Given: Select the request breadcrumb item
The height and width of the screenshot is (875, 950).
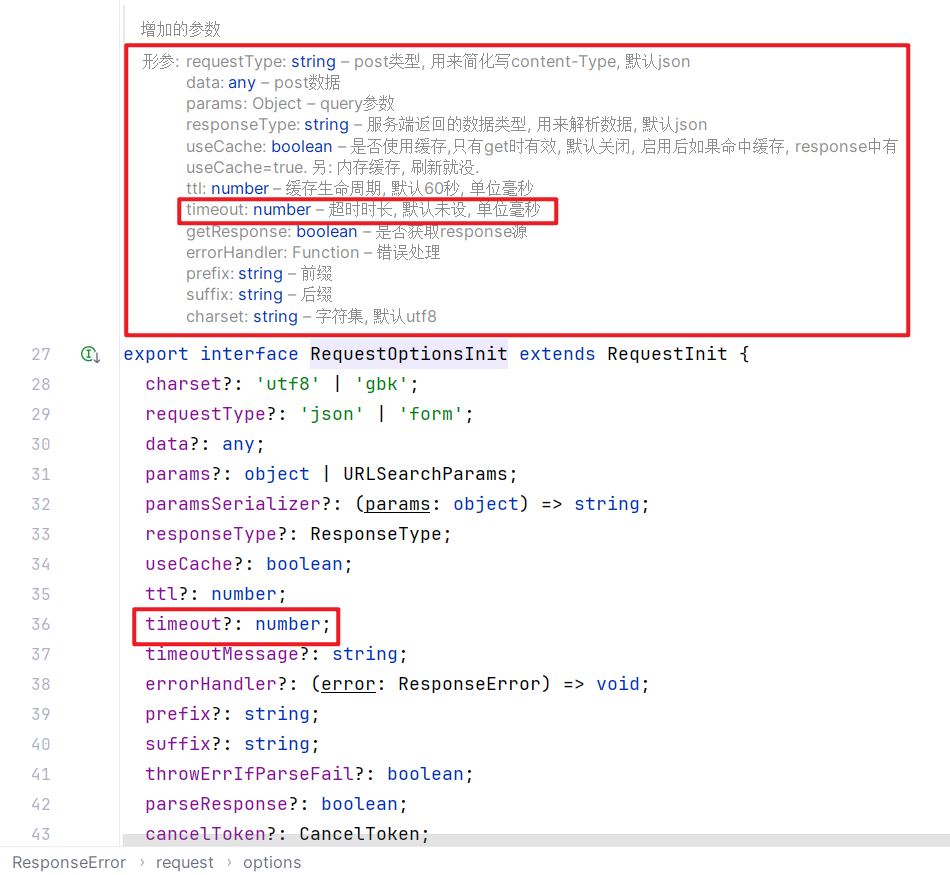Looking at the screenshot, I should [184, 862].
